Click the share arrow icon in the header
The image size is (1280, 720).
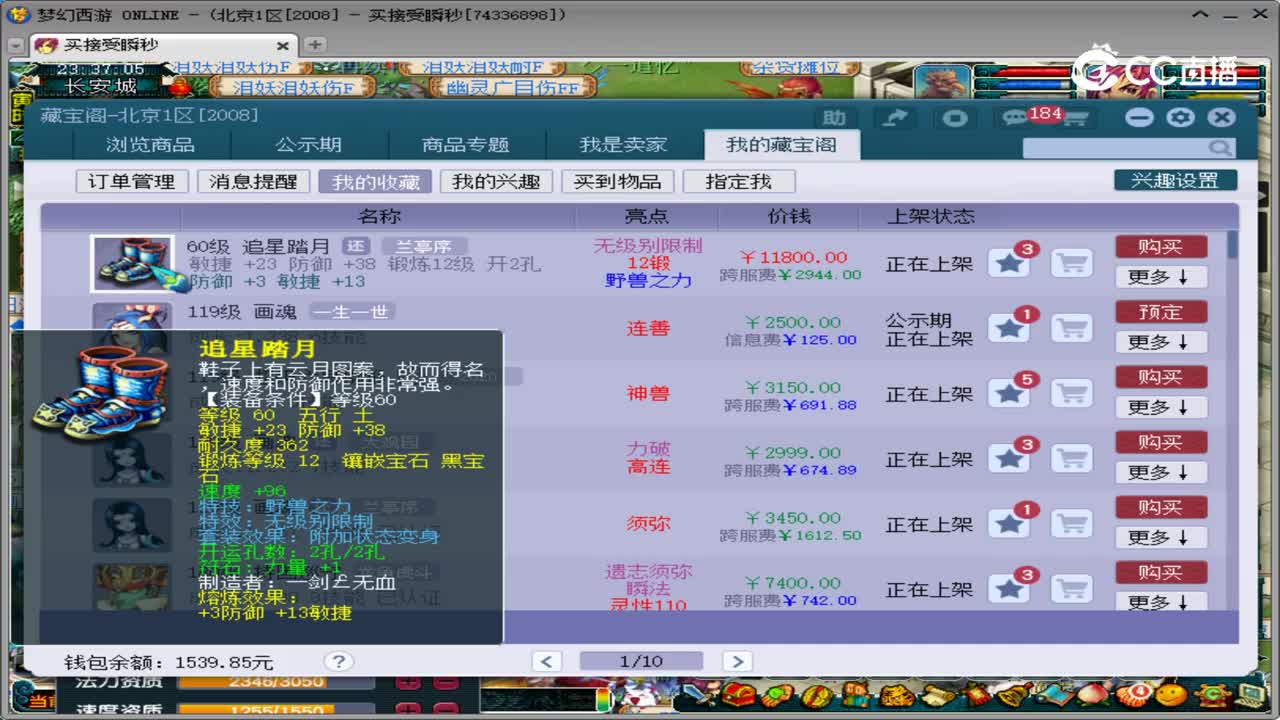(x=895, y=118)
